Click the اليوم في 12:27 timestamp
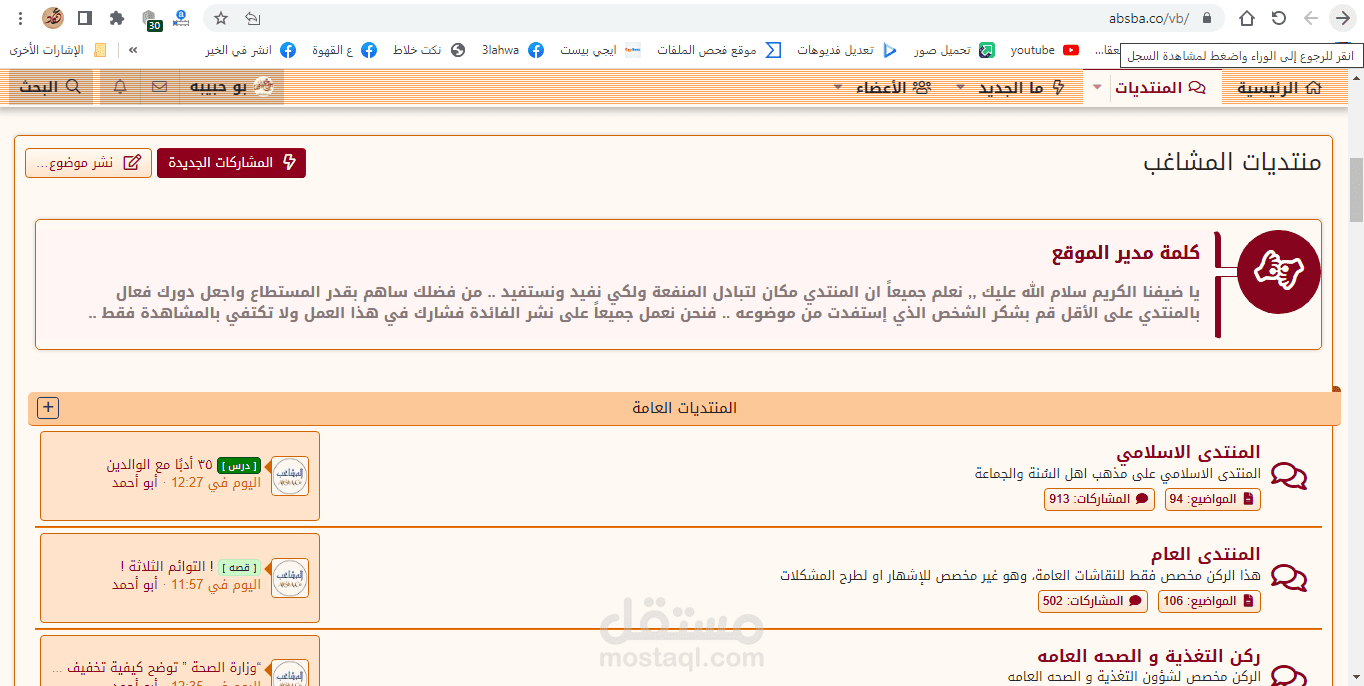This screenshot has height=686, width=1364. tap(216, 483)
